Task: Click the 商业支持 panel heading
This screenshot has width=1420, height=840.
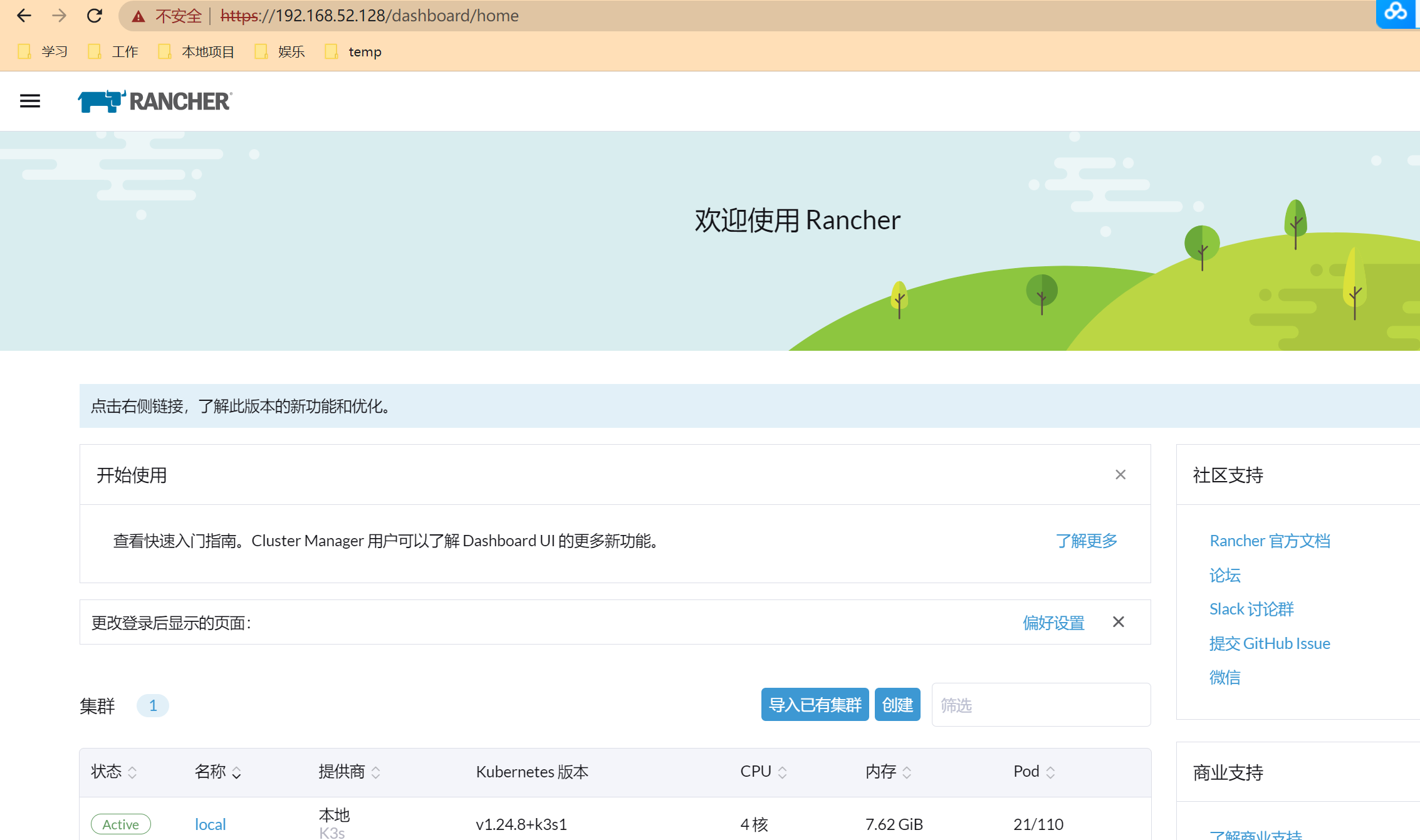Action: (1228, 772)
